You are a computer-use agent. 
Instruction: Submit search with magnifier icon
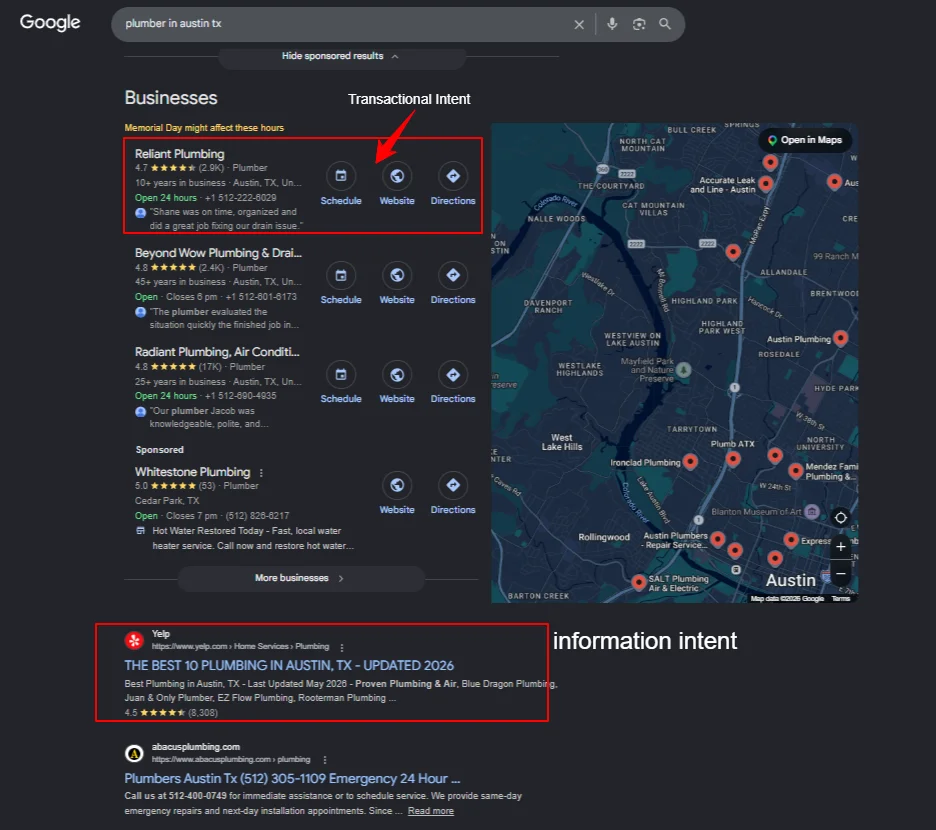tap(664, 24)
